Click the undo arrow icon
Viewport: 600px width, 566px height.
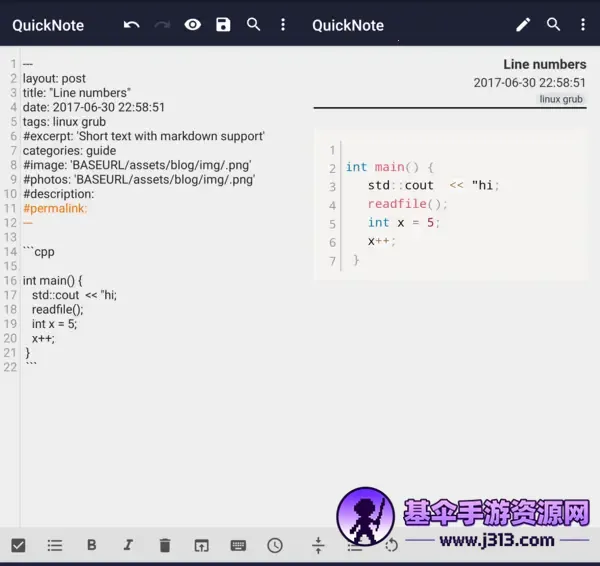pyautogui.click(x=131, y=25)
